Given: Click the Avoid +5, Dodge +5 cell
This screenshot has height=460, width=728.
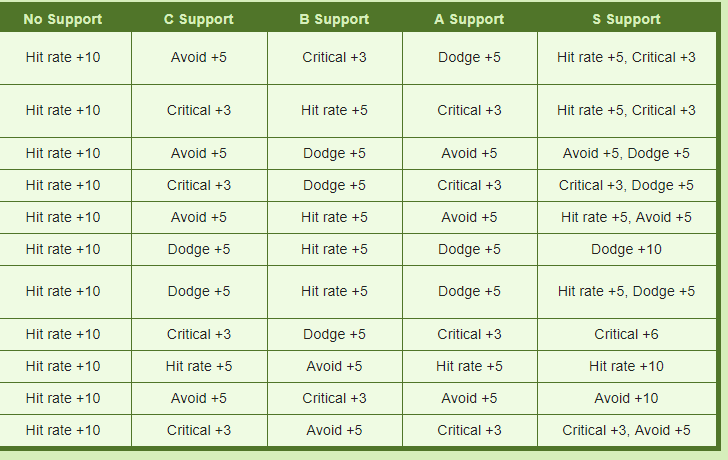Looking at the screenshot, I should pos(626,154).
